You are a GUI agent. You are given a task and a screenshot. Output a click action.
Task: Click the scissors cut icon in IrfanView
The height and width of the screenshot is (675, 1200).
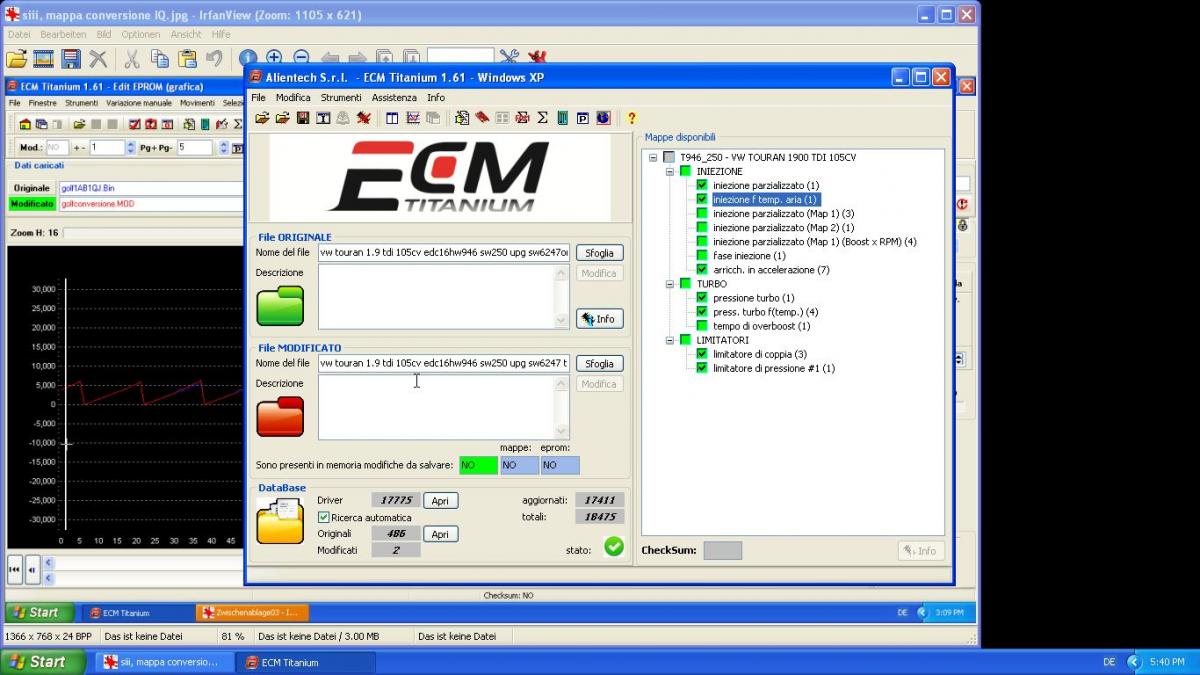(132, 59)
